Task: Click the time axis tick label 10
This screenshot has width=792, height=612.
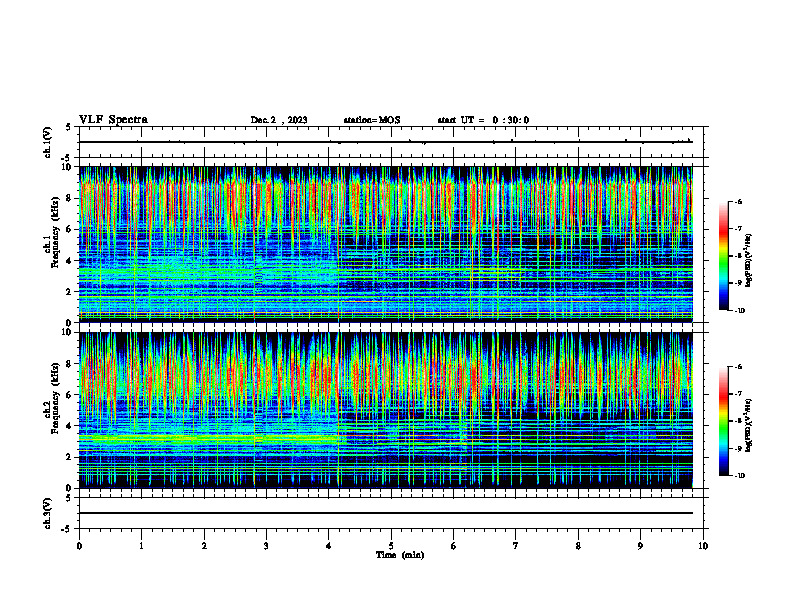Action: (x=703, y=546)
